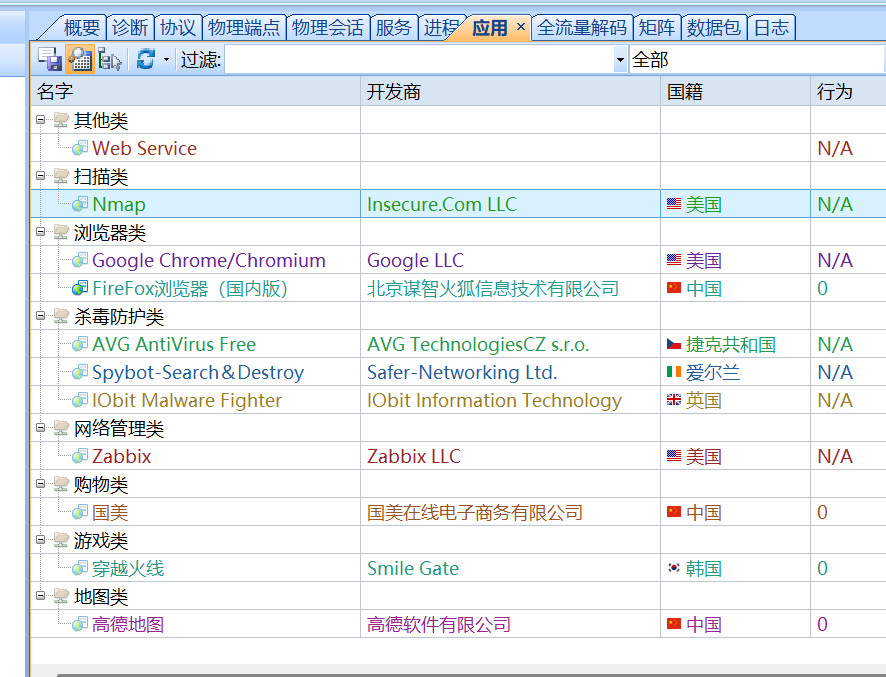This screenshot has width=886, height=677.
Task: Click the IObit Malware Fighter app icon
Action: coord(80,400)
